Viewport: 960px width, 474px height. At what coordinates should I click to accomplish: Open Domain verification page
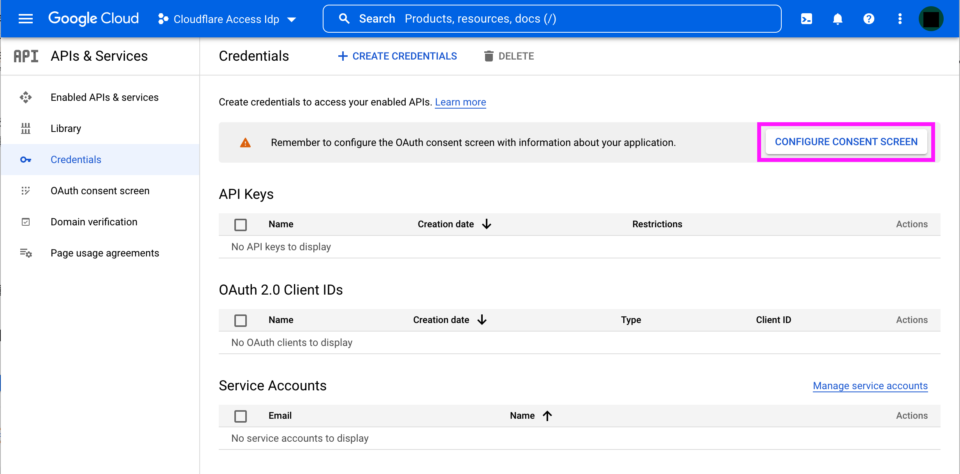(100, 222)
